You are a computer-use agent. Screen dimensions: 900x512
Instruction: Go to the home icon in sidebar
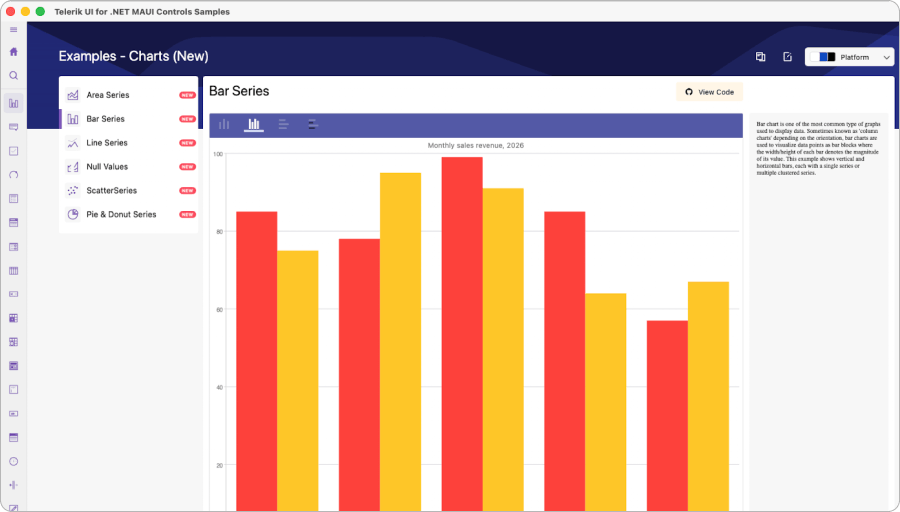click(14, 52)
